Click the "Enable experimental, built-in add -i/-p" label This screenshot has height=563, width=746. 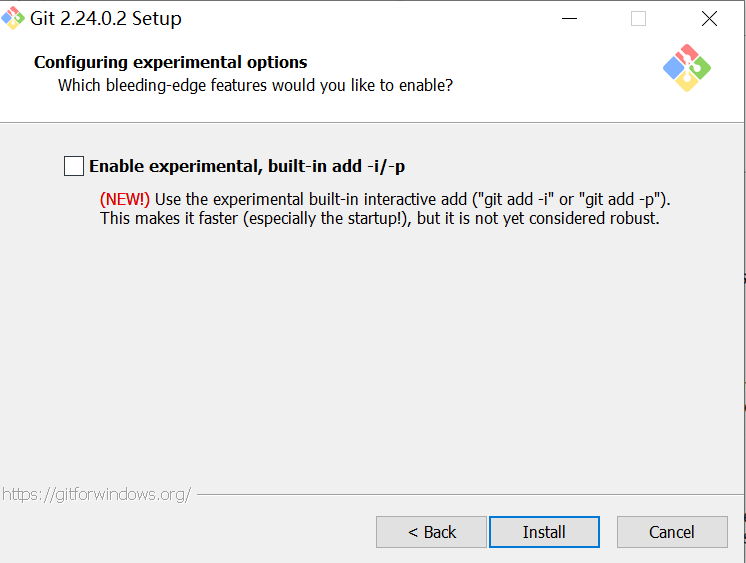tap(247, 167)
